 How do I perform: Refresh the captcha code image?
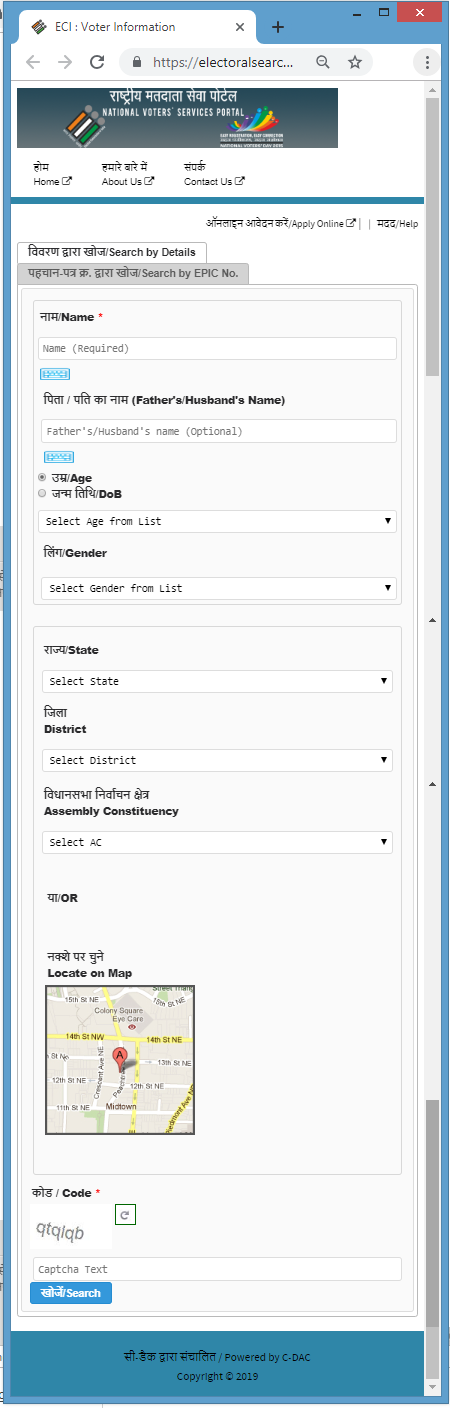(126, 1214)
